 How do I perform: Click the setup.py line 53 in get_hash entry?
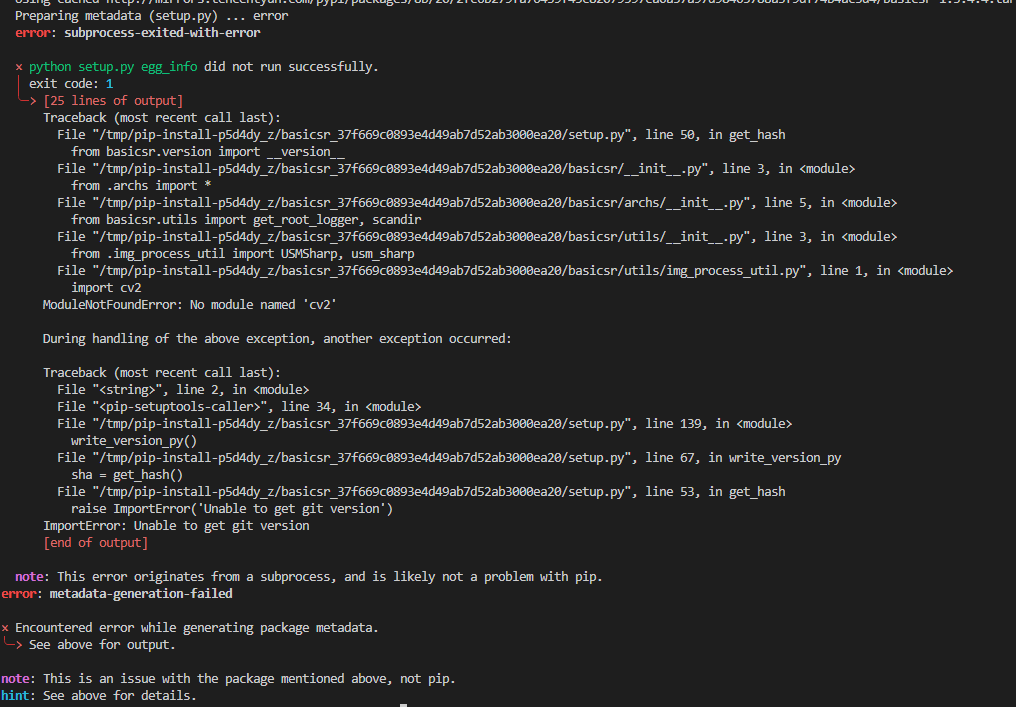click(x=421, y=491)
